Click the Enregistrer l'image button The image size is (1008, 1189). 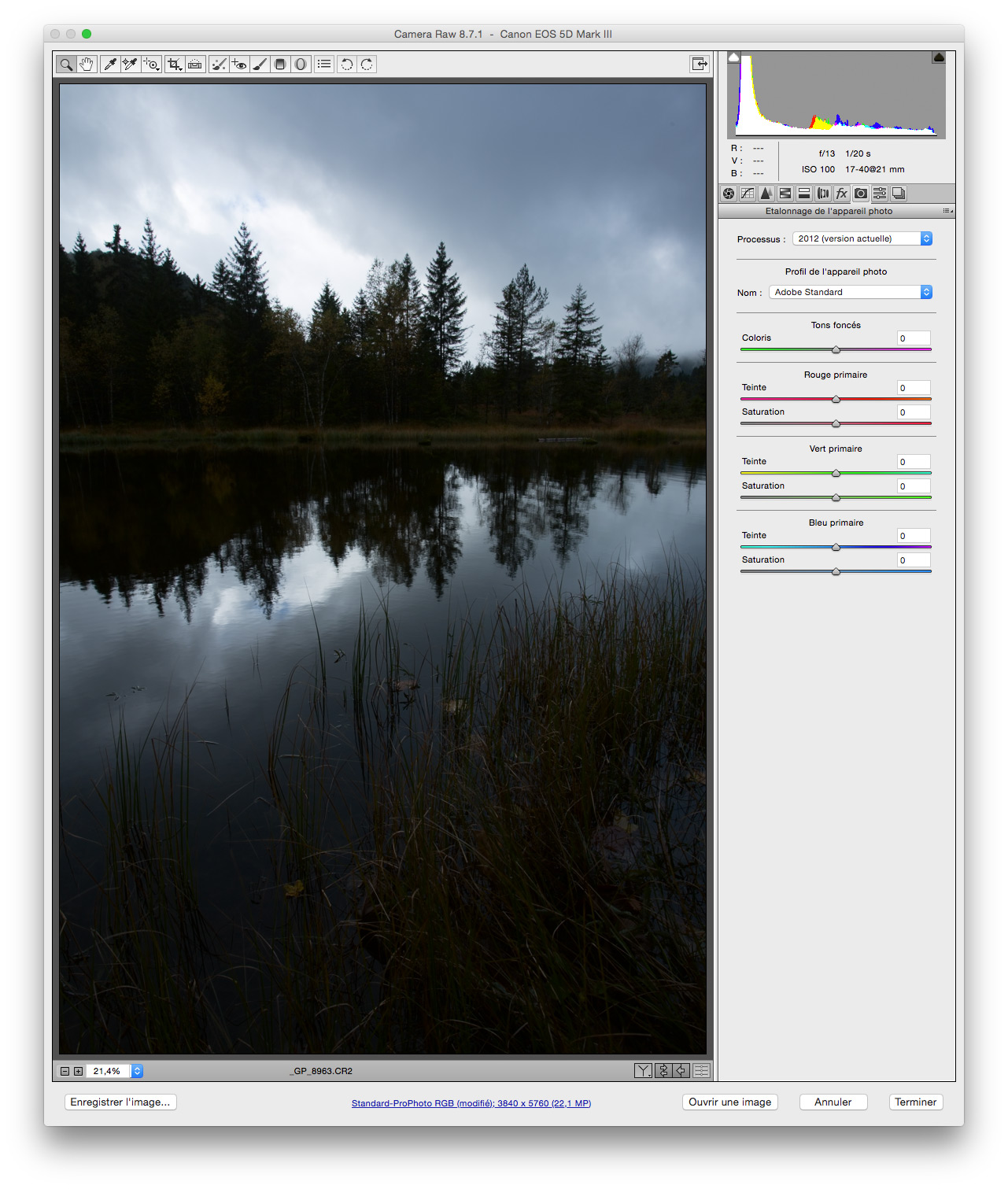click(120, 1102)
